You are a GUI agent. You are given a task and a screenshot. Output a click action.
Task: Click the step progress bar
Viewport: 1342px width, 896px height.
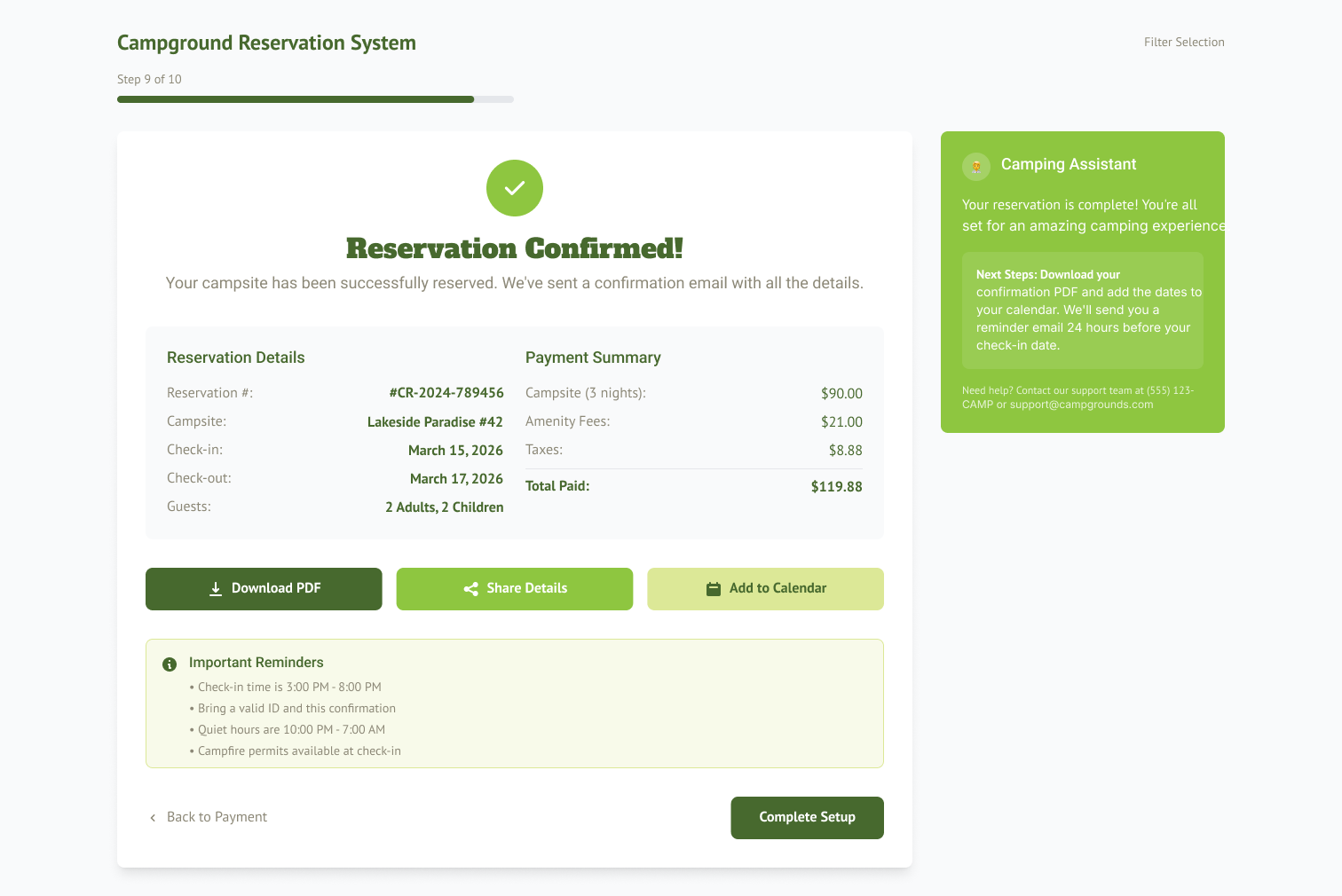point(315,99)
